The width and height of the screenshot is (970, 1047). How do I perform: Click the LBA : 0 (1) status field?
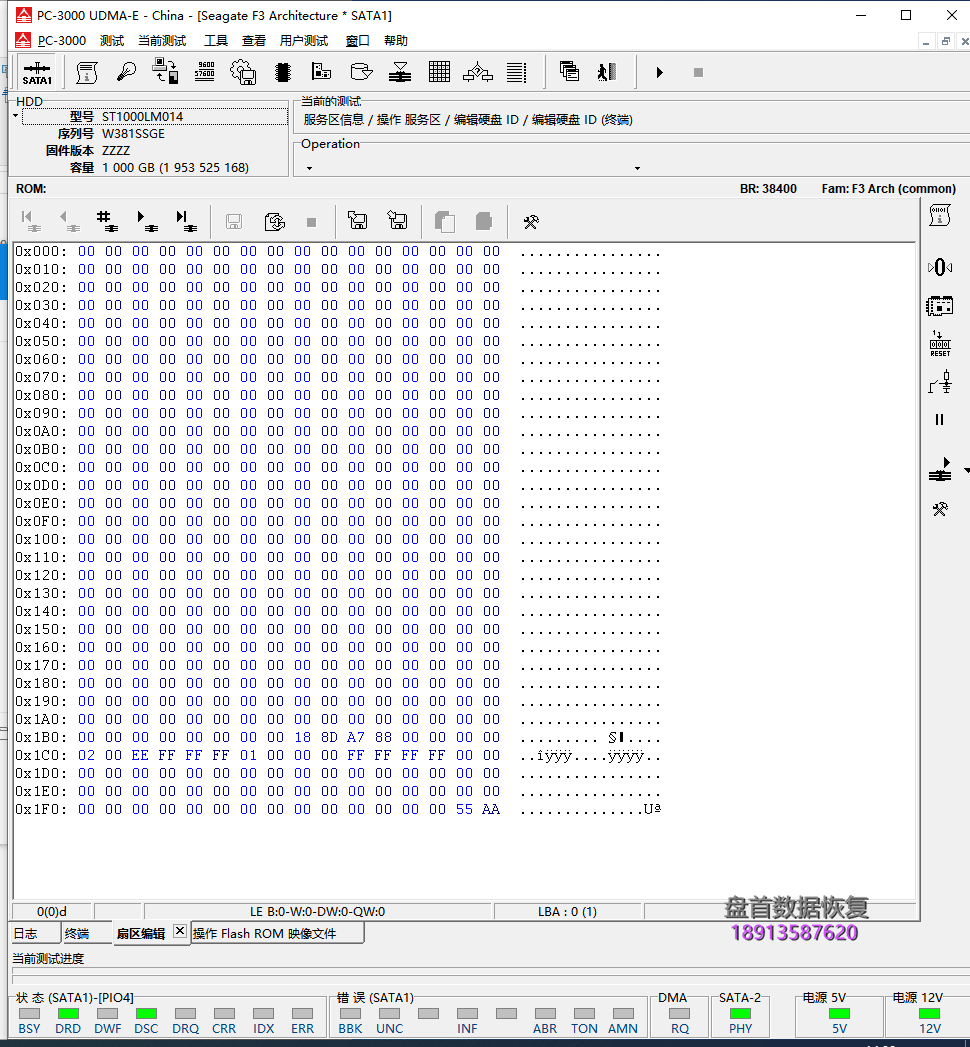pos(567,911)
